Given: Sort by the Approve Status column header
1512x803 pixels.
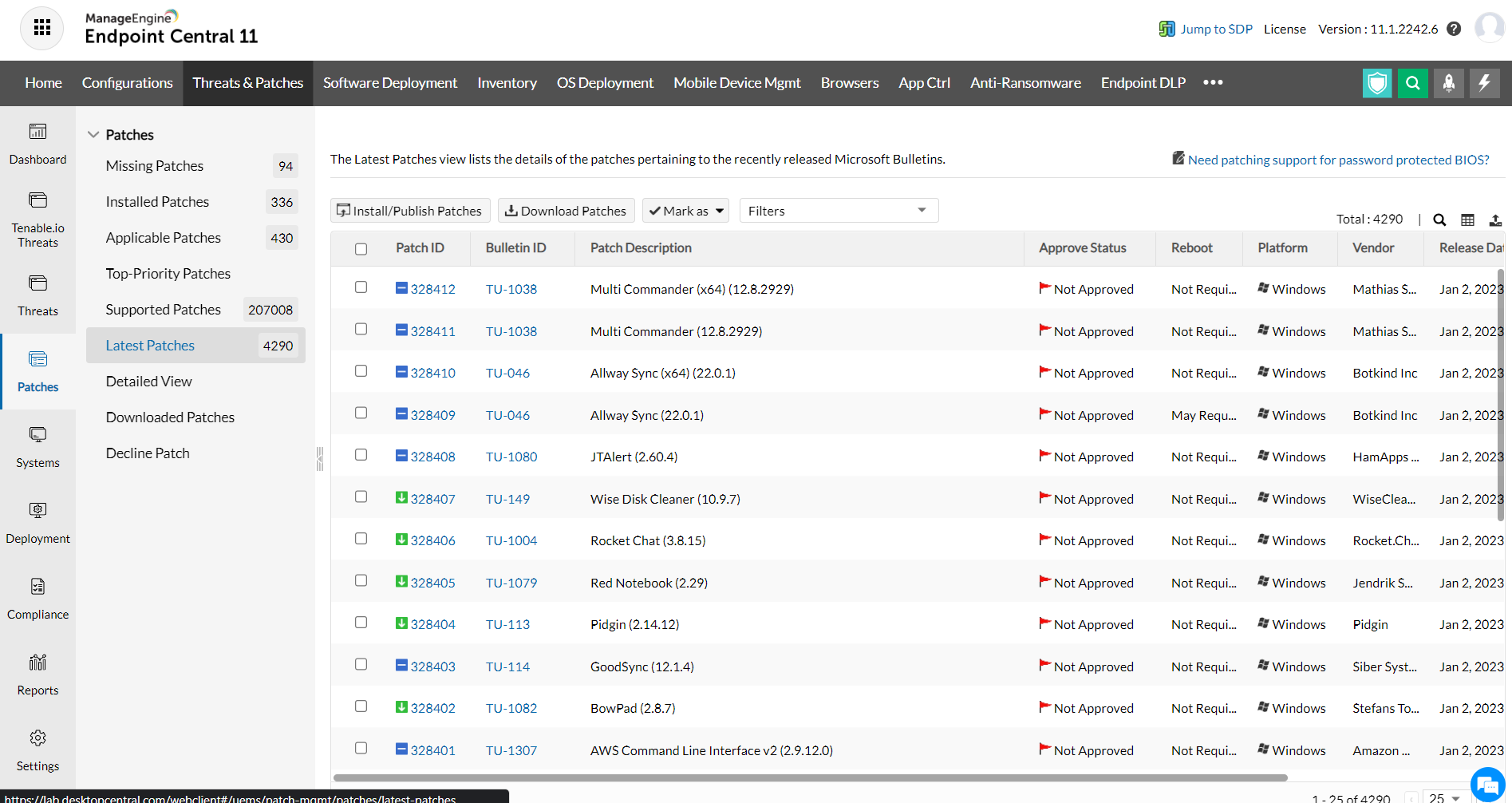Looking at the screenshot, I should [1082, 248].
